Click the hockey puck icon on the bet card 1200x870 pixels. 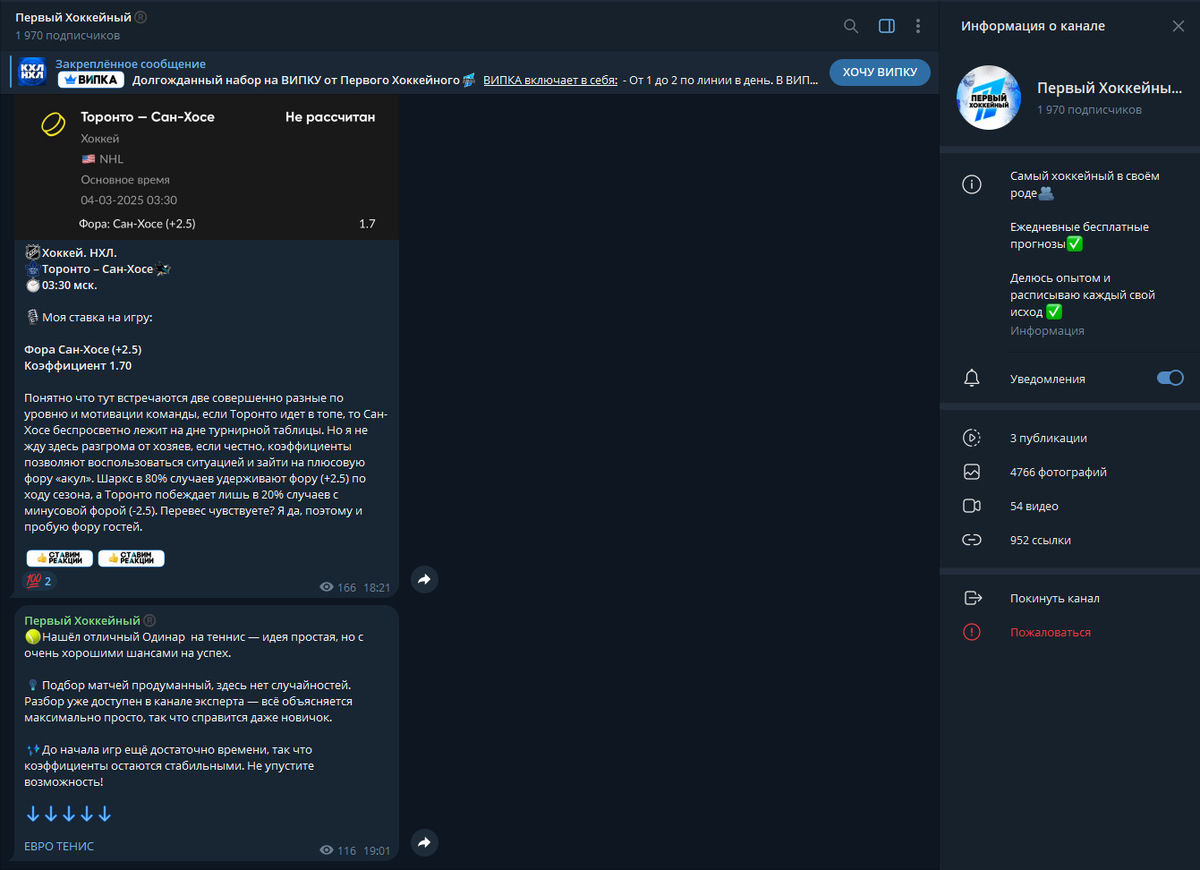pyautogui.click(x=53, y=125)
